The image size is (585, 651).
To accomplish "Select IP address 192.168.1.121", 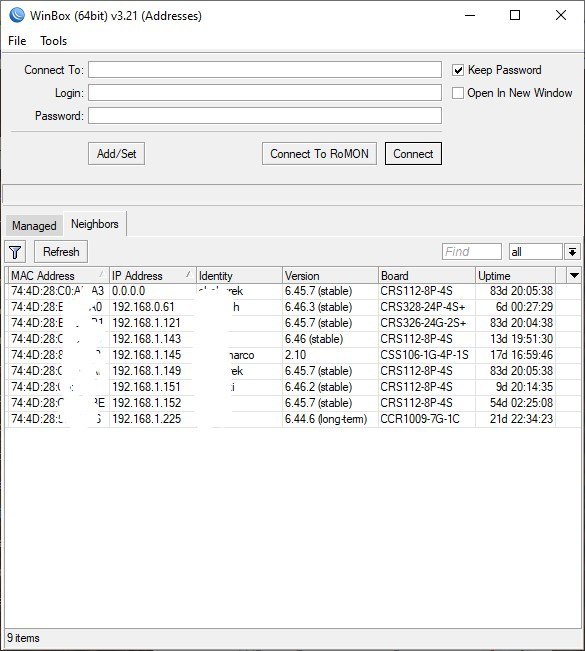I will point(146,323).
